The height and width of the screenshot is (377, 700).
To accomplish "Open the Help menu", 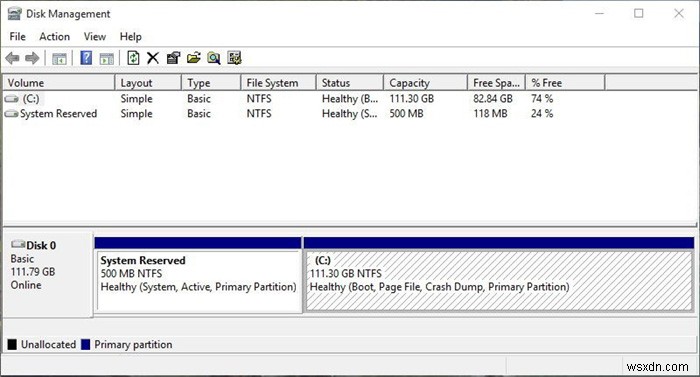I will (130, 37).
